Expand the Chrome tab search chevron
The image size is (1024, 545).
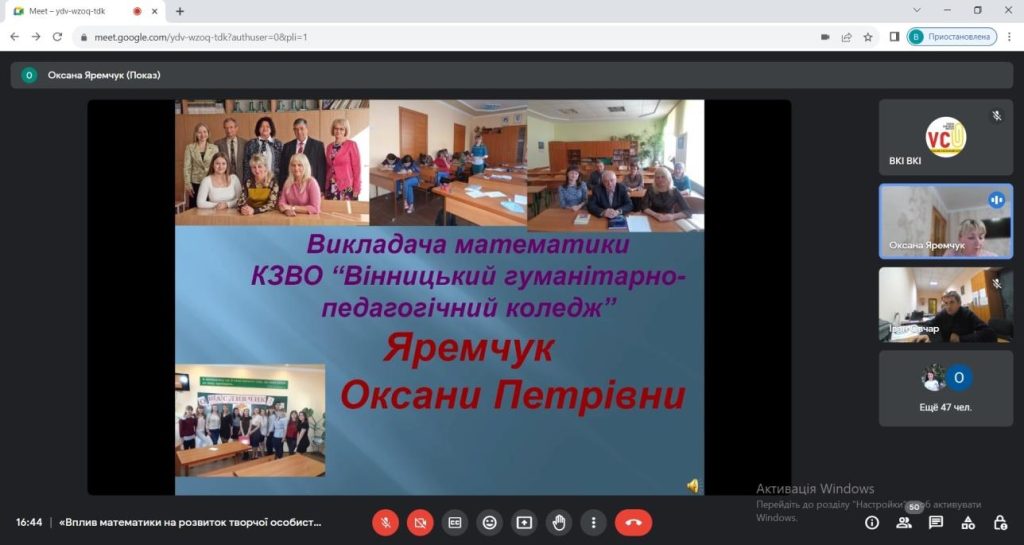[917, 10]
